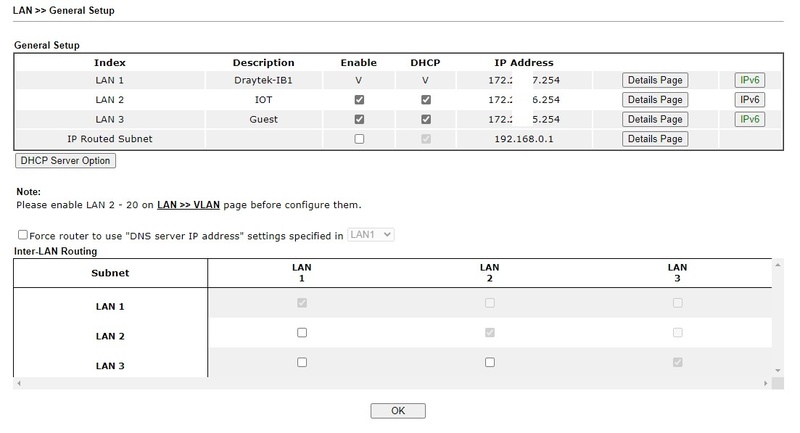Toggle the Enable checkbox for LAN 2
800x433 pixels.
(x=359, y=100)
